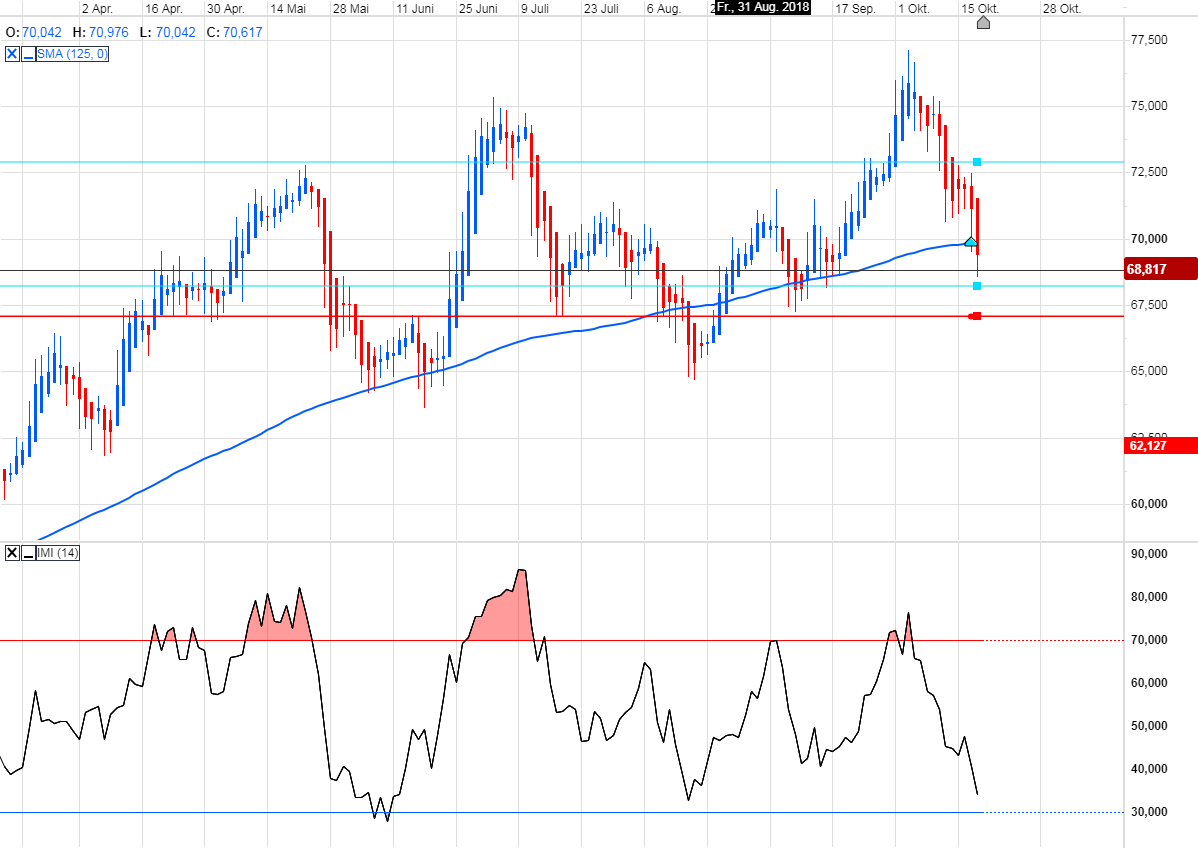Click the 77,500 price axis label
The width and height of the screenshot is (1198, 853).
pyautogui.click(x=1149, y=40)
